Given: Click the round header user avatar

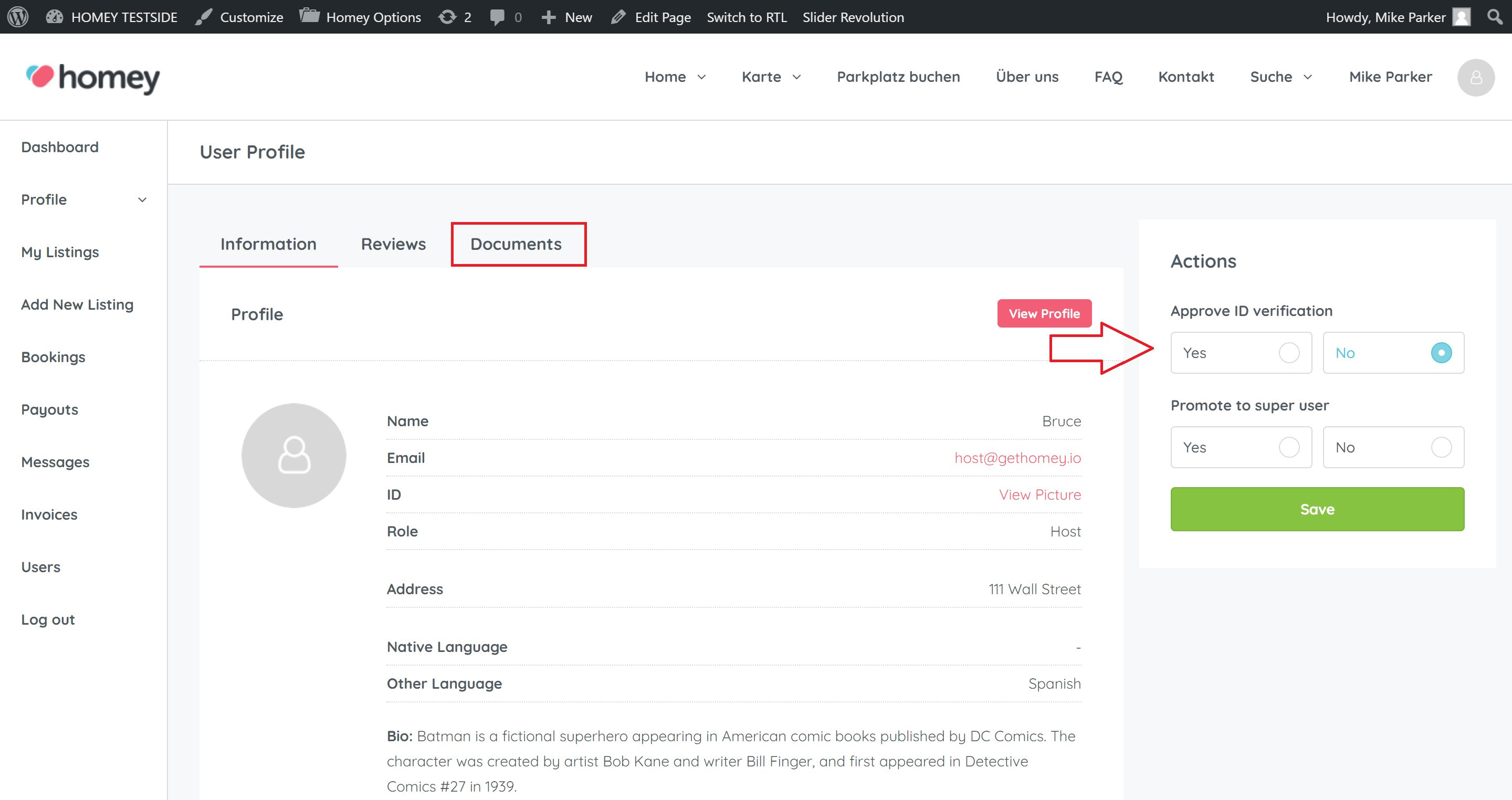Looking at the screenshot, I should [x=1476, y=78].
